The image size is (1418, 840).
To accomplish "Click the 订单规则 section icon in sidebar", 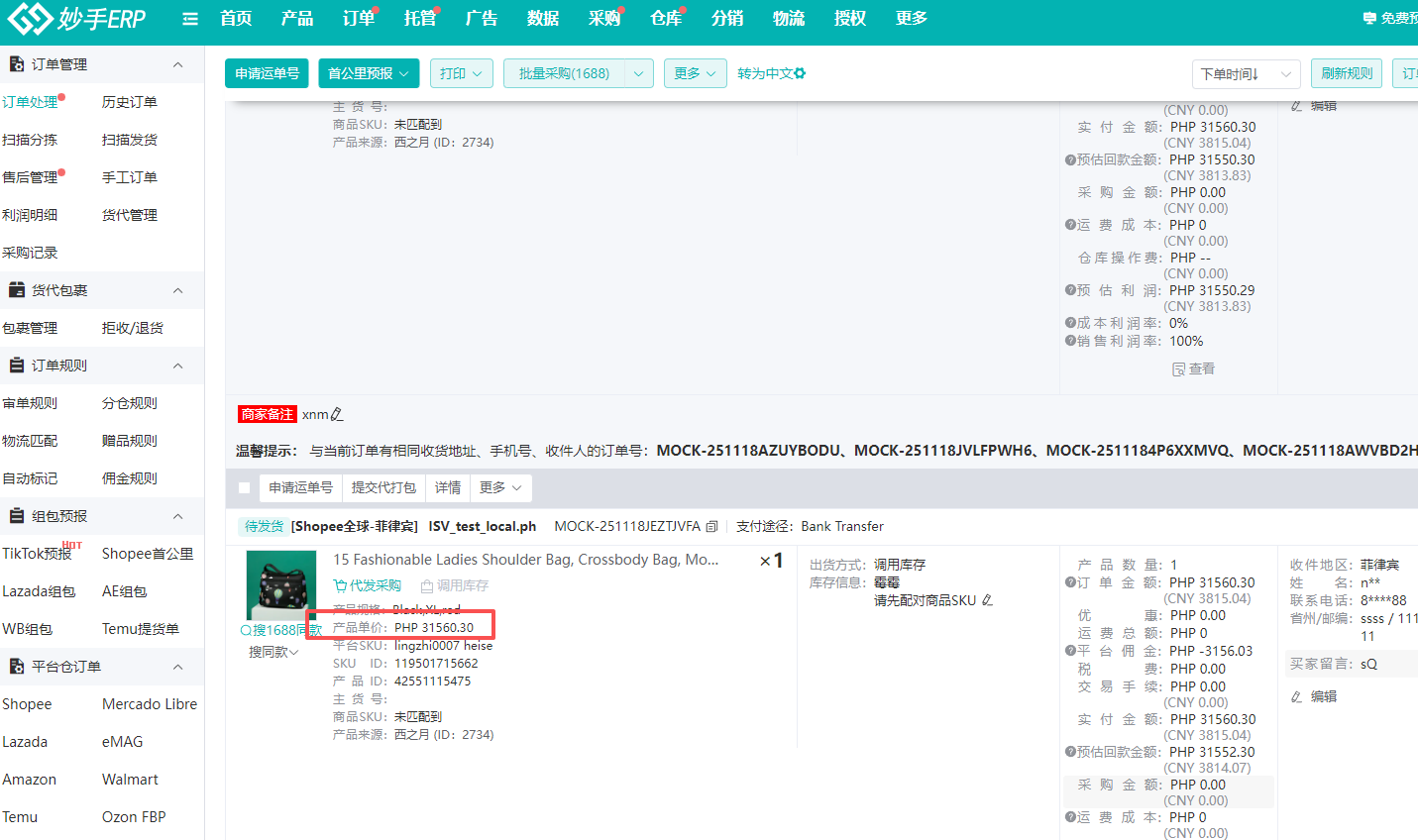I will (17, 366).
